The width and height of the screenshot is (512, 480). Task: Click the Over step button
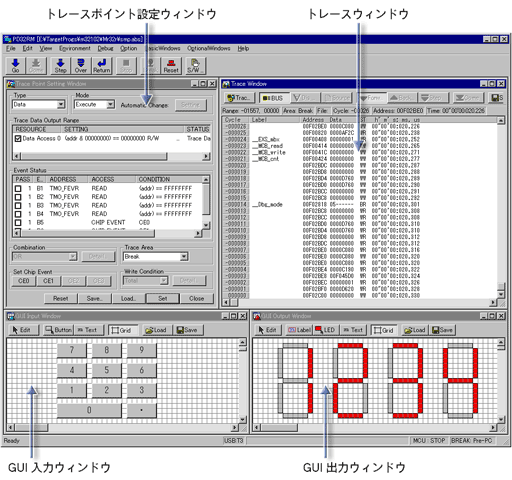(81, 66)
